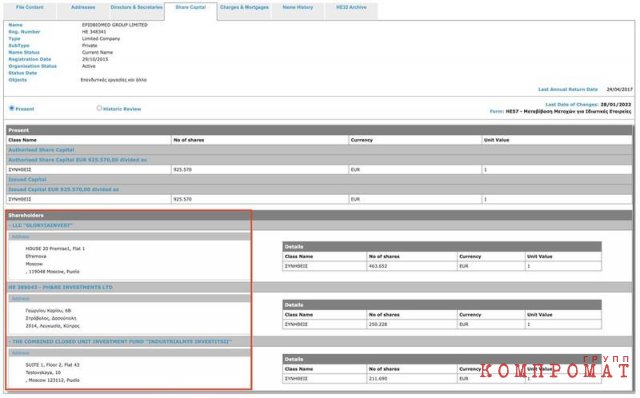The image size is (640, 398).
Task: Click the SubType value Private
Action: [89, 46]
